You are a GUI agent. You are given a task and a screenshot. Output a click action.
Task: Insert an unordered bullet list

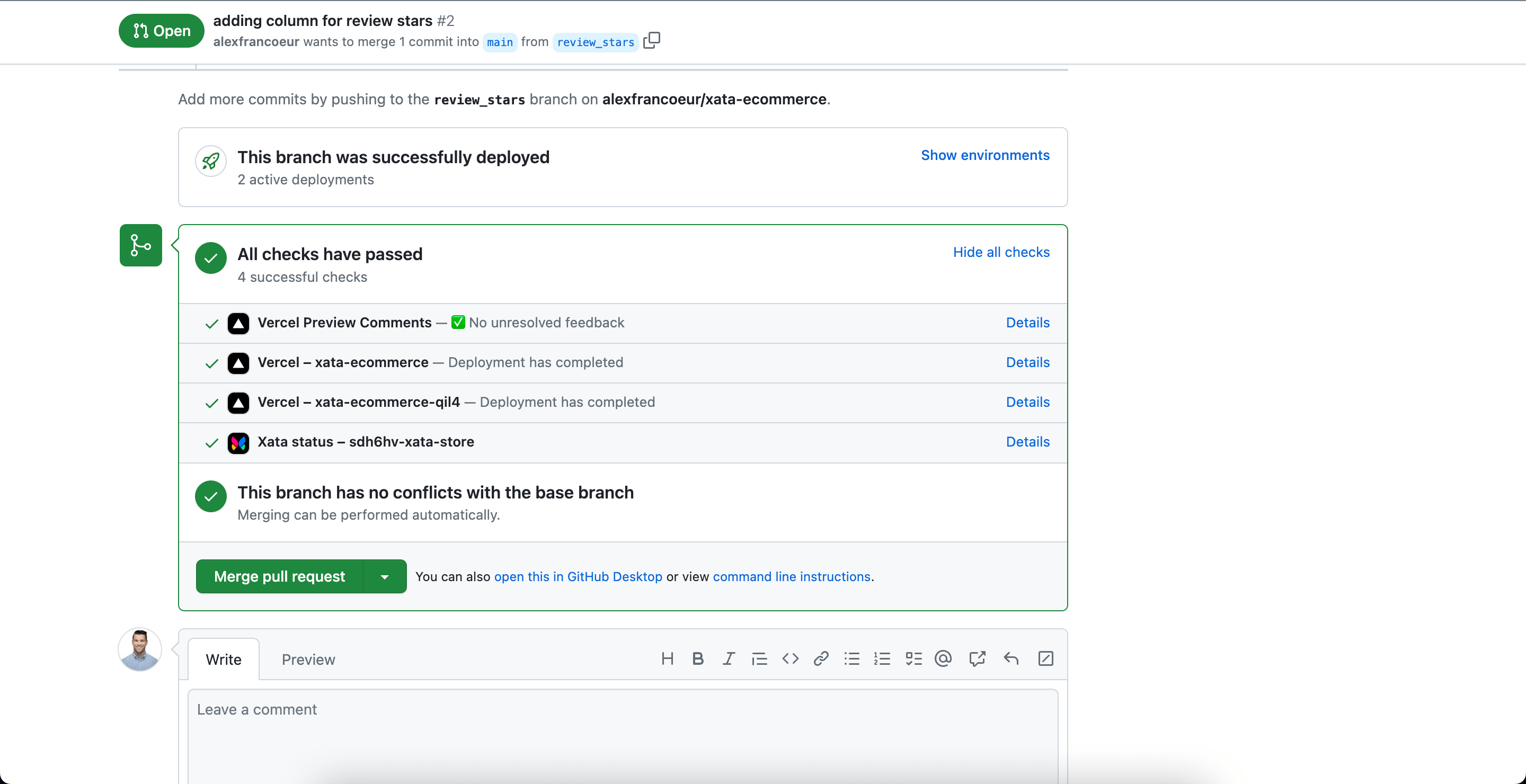[852, 658]
